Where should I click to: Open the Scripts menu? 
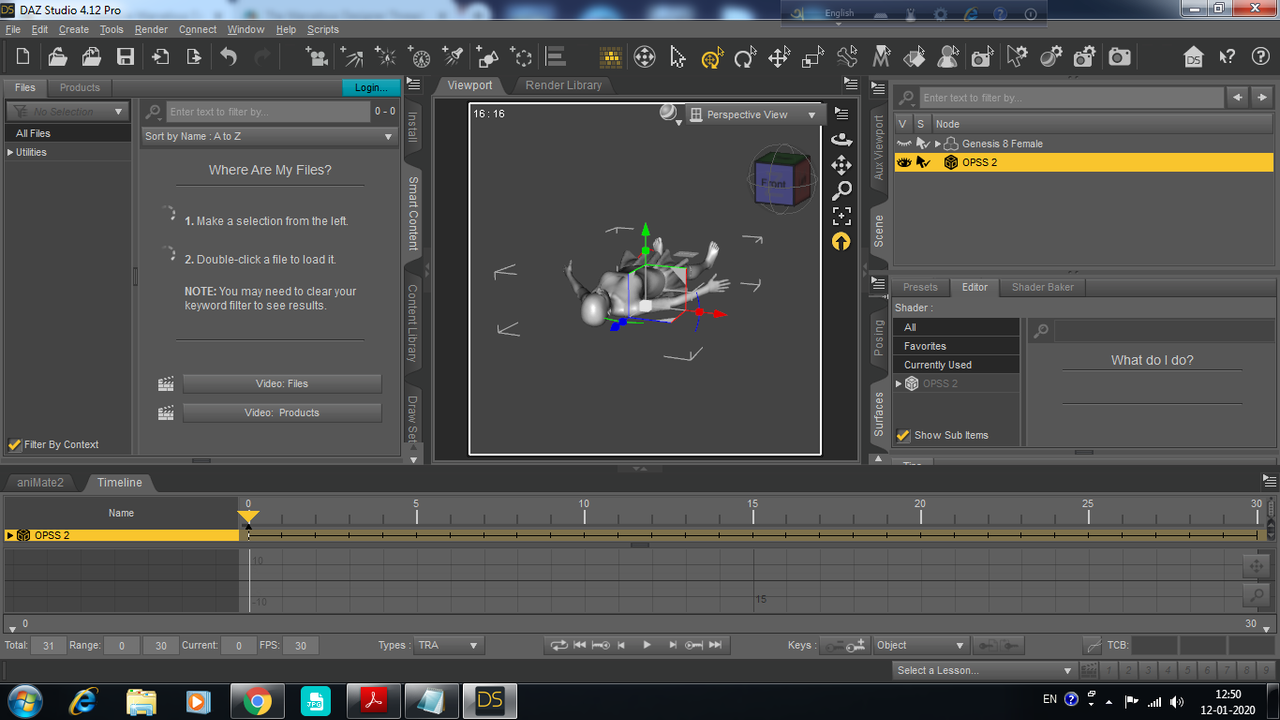323,29
